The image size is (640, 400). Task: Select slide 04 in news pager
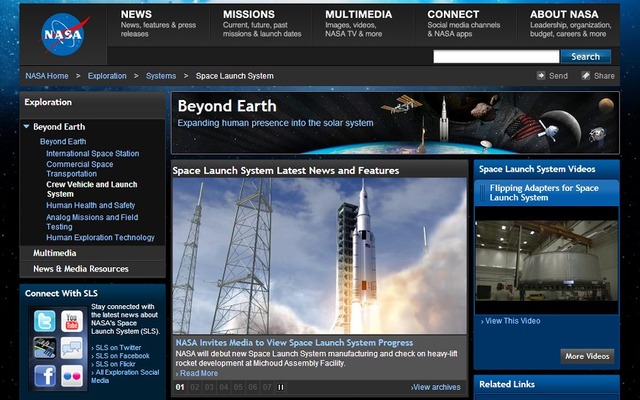tap(224, 387)
